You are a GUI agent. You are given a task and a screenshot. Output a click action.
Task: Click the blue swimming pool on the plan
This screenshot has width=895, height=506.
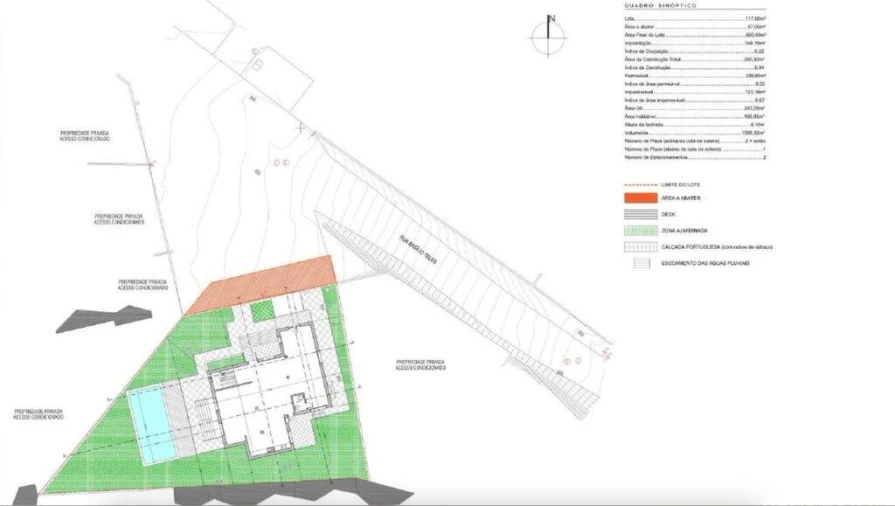click(151, 426)
